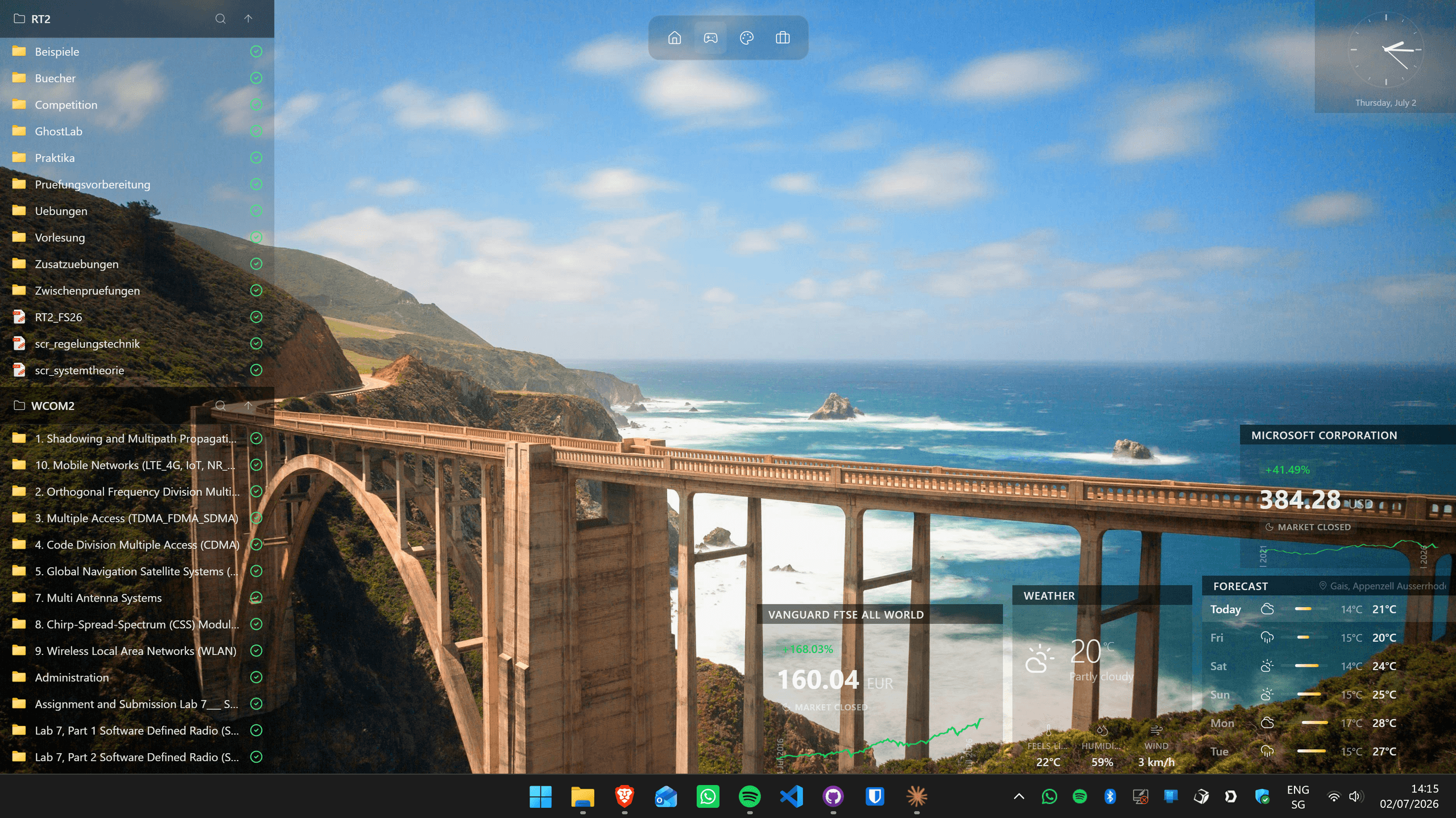
Task: Open the '9. Wireless Local Area Networks (WLAN)' folder
Action: pos(137,651)
